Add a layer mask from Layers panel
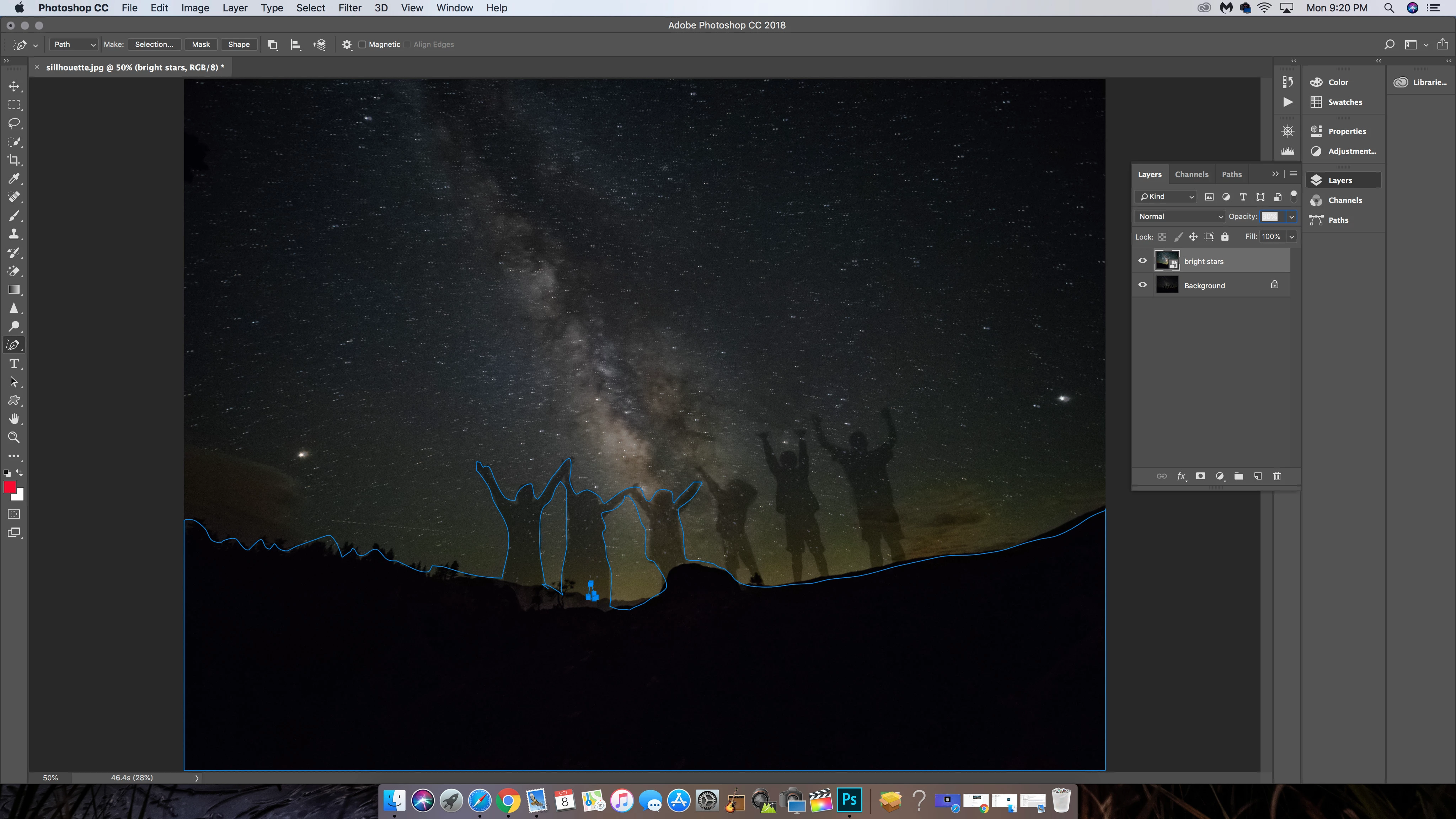This screenshot has height=819, width=1456. 1200,476
